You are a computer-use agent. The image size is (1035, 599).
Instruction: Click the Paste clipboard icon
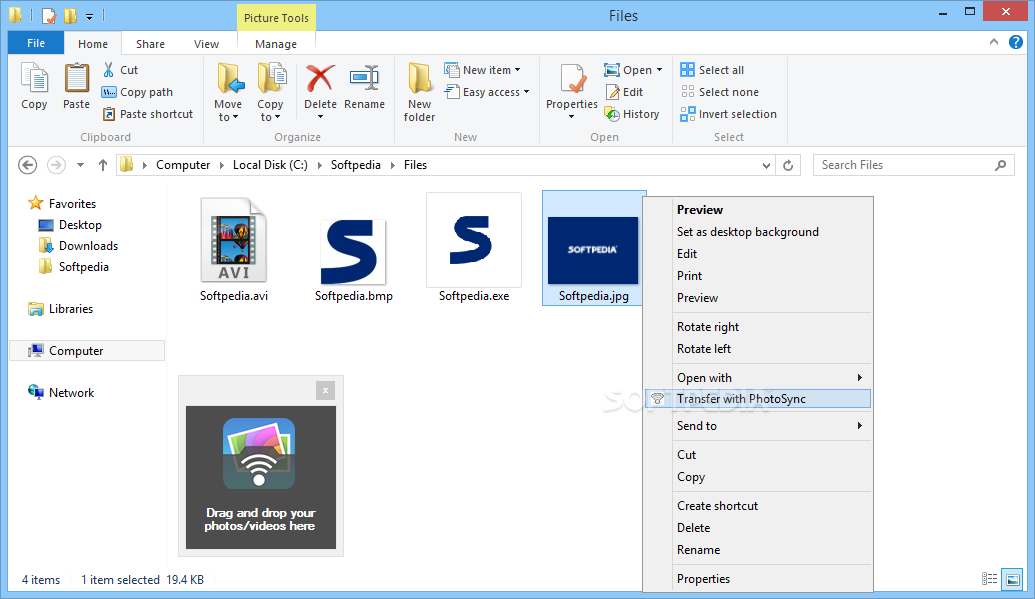[x=77, y=79]
